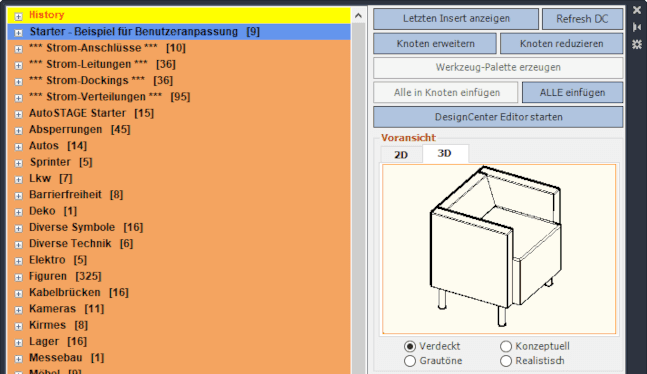Expand the History node
The image size is (647, 374).
[18, 16]
